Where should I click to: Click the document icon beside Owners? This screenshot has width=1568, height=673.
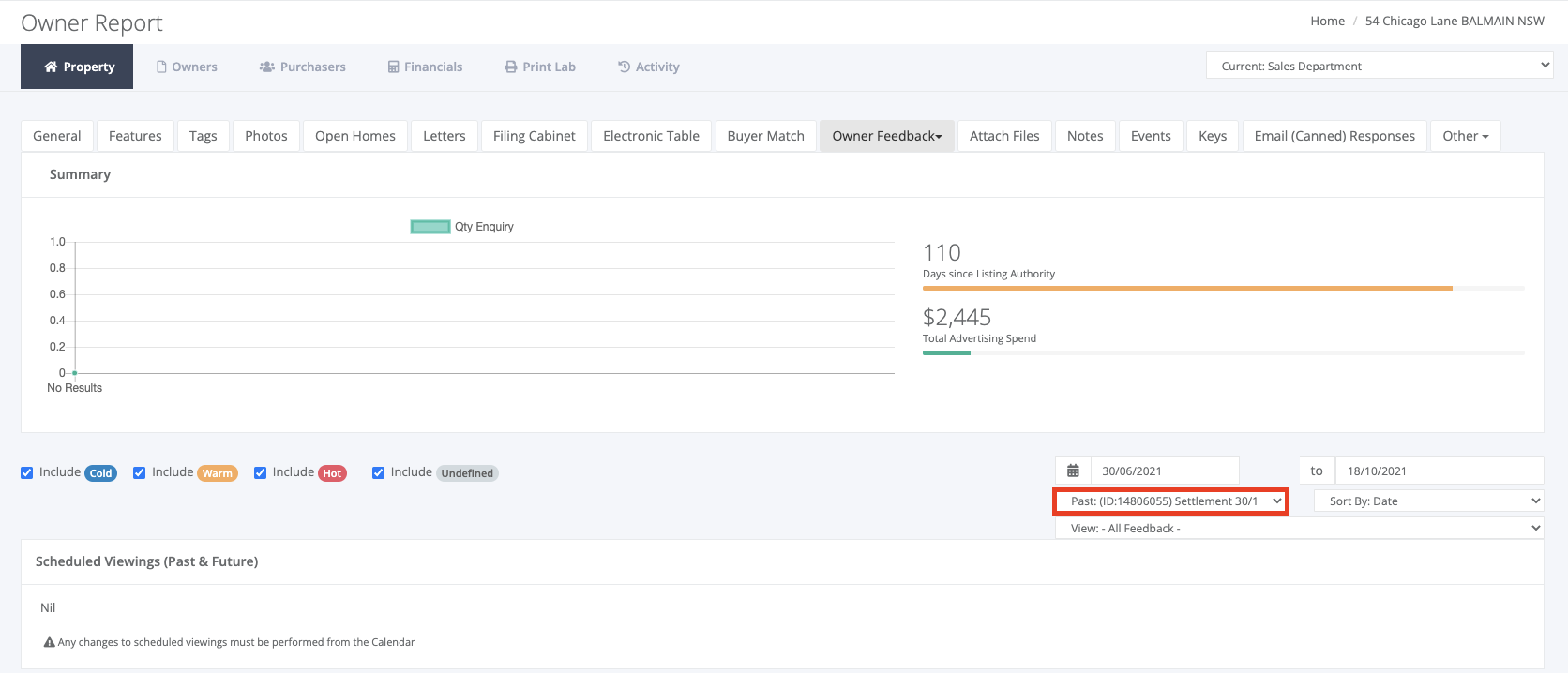pyautogui.click(x=161, y=67)
